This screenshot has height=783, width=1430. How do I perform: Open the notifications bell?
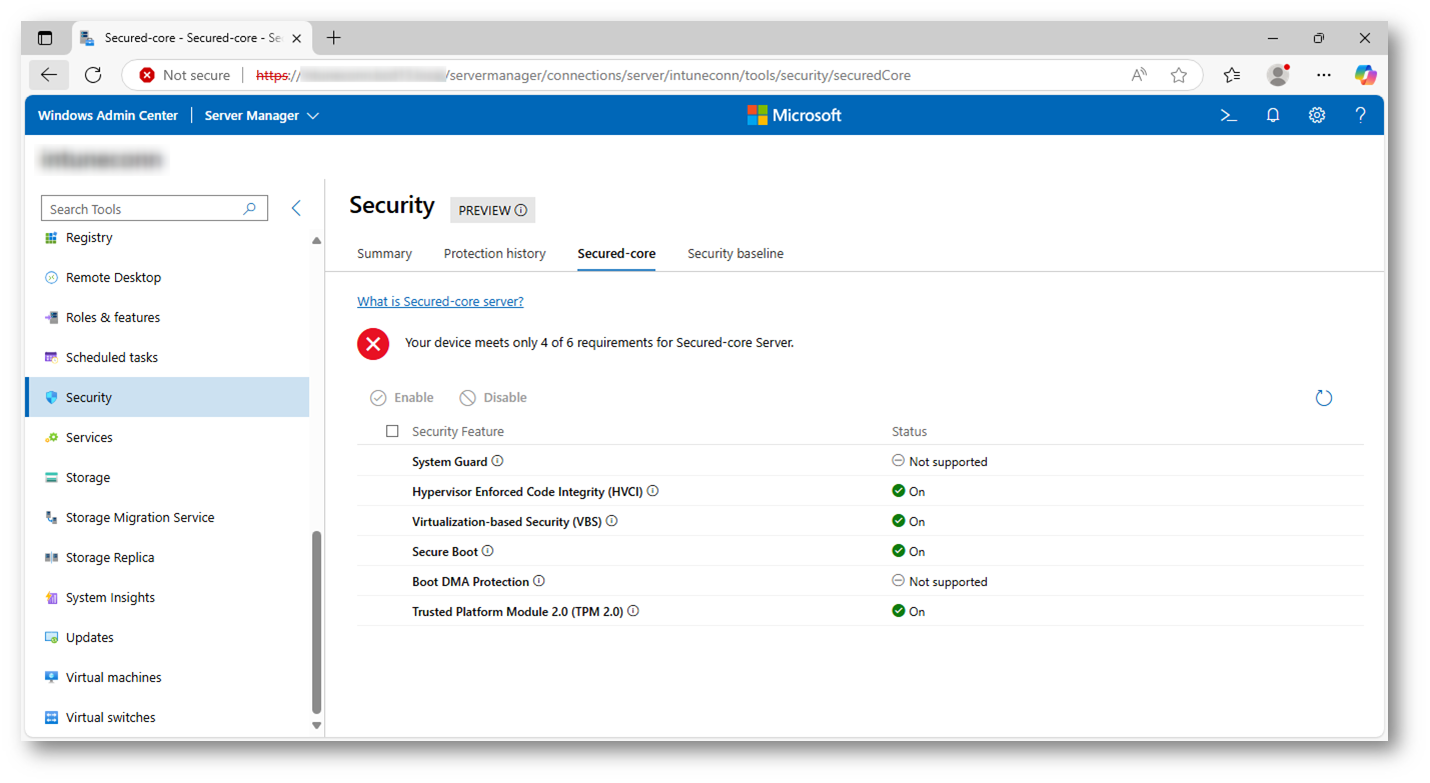tap(1273, 115)
